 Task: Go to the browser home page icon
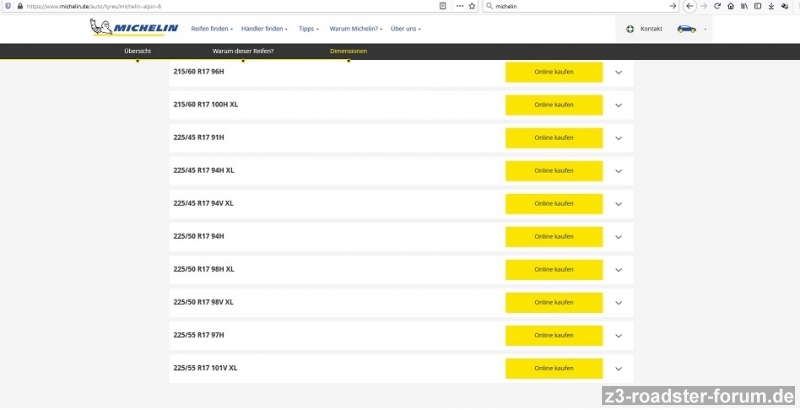pyautogui.click(x=731, y=6)
